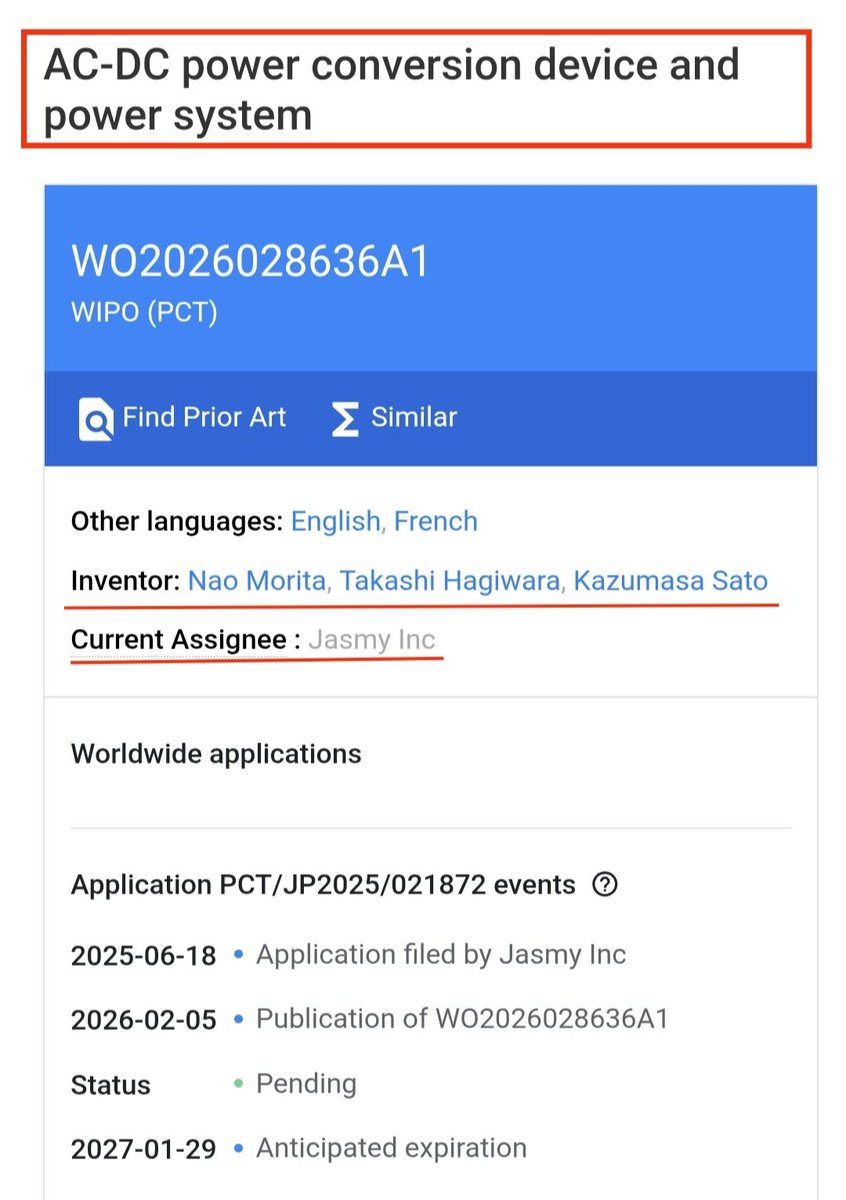The width and height of the screenshot is (846, 1200).
Task: Click Anticipated expiration event text
Action: [391, 1148]
